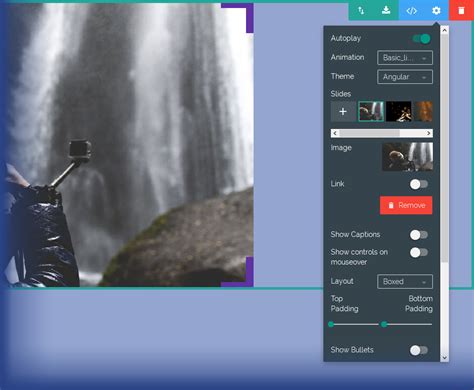474x390 pixels.
Task: Toggle the Autoplay switch
Action: [x=421, y=39]
